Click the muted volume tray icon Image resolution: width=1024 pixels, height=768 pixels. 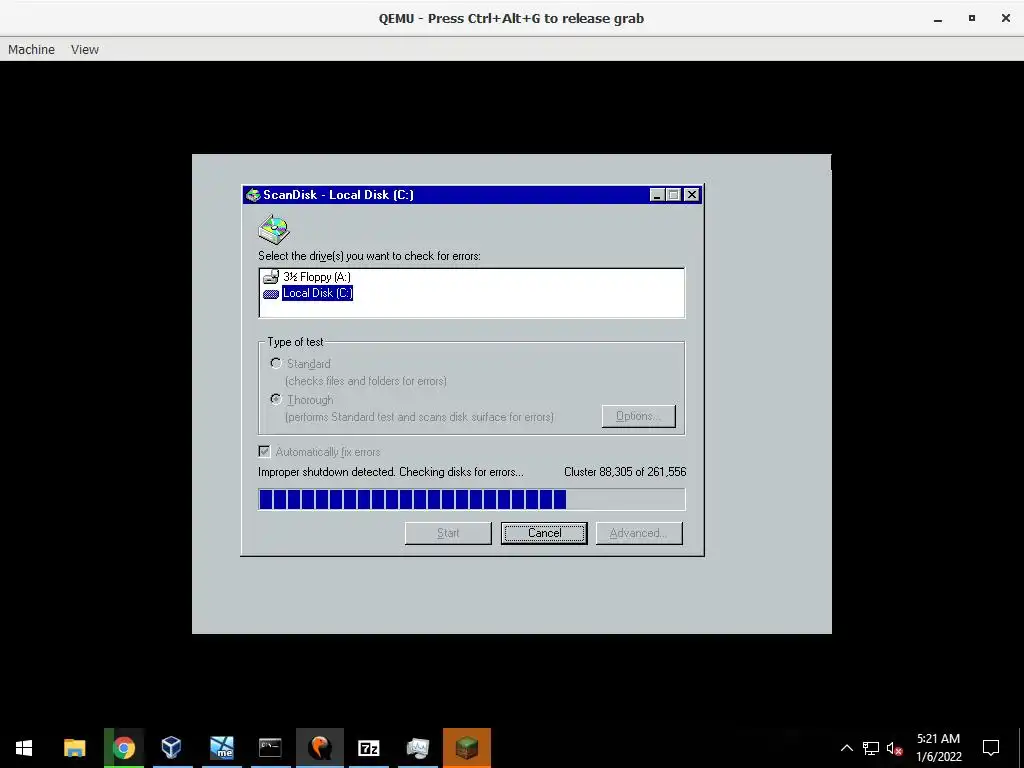(x=895, y=748)
